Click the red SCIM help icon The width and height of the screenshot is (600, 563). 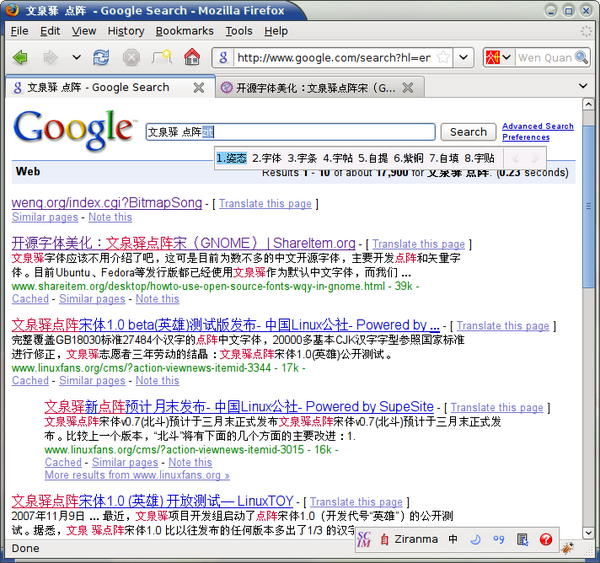(546, 540)
